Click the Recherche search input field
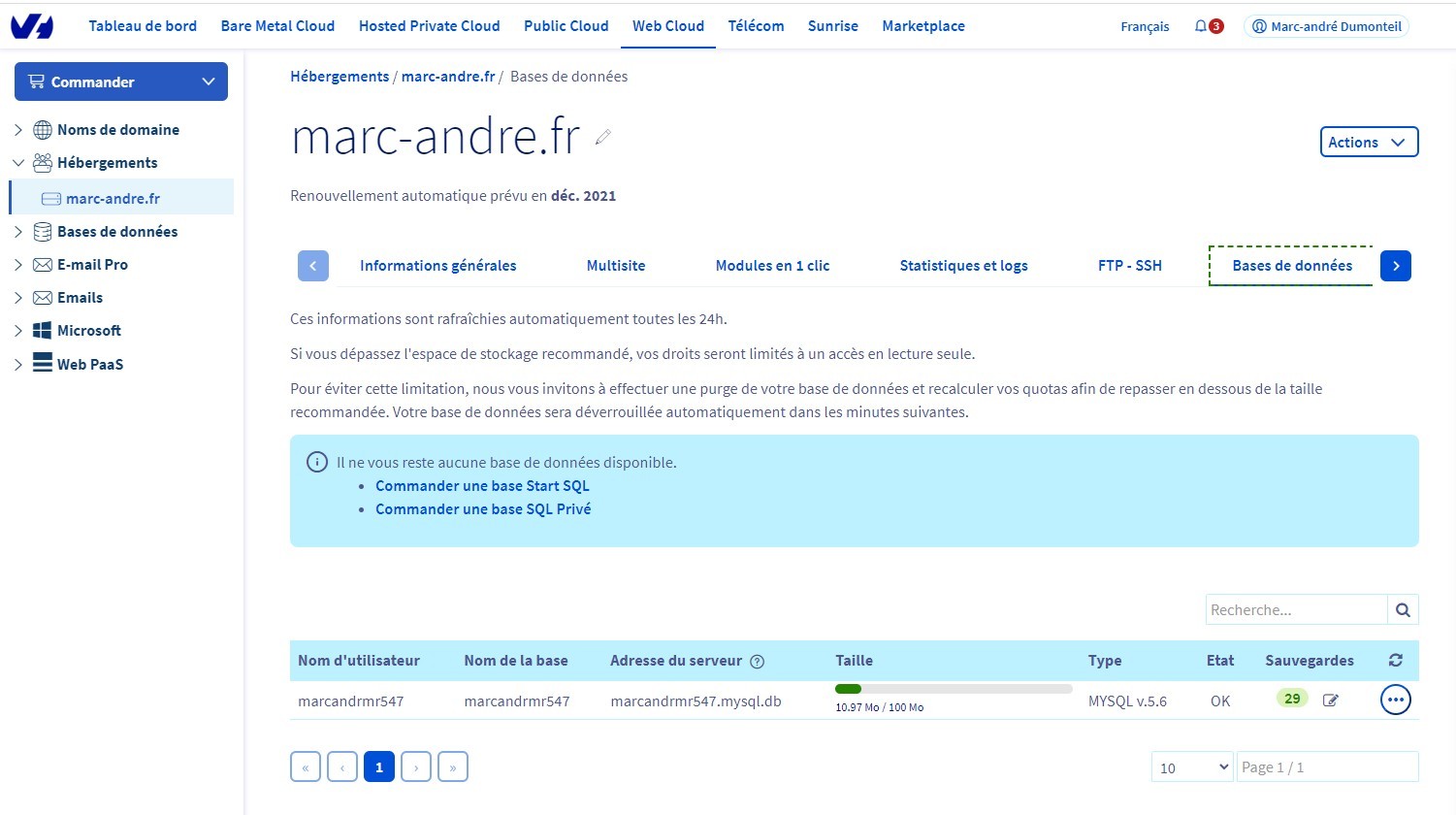Image resolution: width=1456 pixels, height=815 pixels. click(1296, 609)
